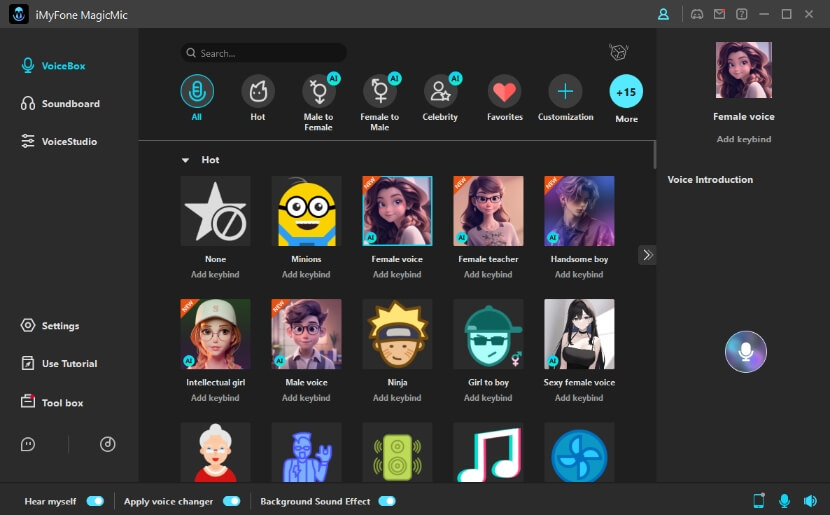The width and height of the screenshot is (830, 515).
Task: Toggle the Background Sound Effect switch
Action: (387, 501)
